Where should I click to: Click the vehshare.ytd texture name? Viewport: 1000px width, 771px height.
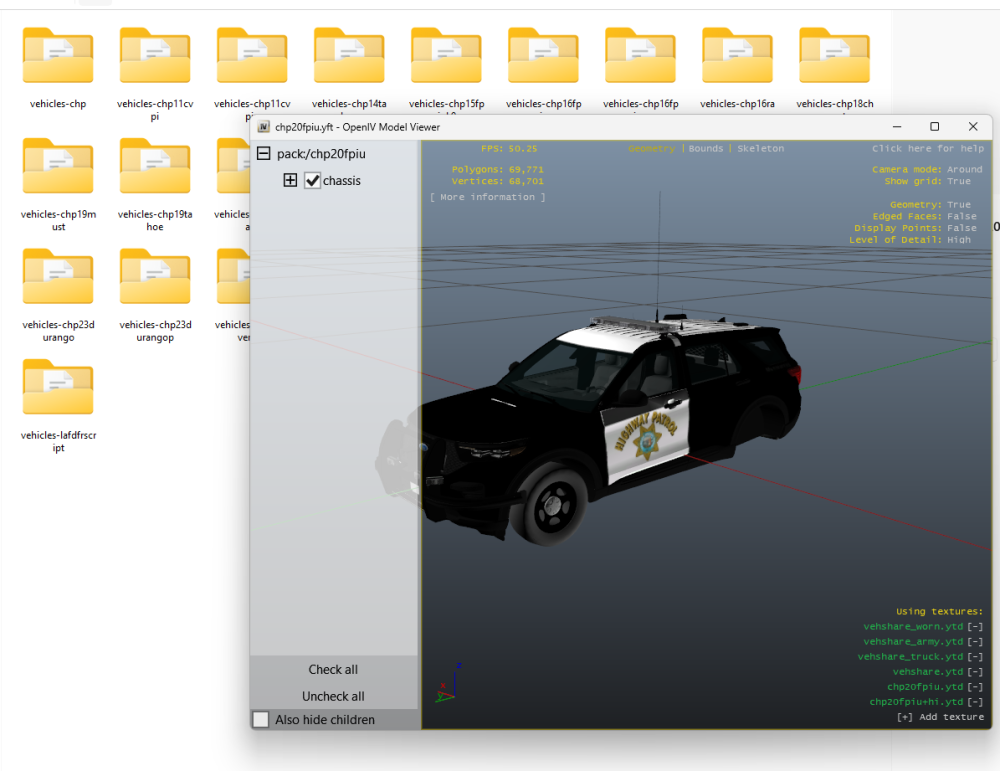pyautogui.click(x=928, y=672)
